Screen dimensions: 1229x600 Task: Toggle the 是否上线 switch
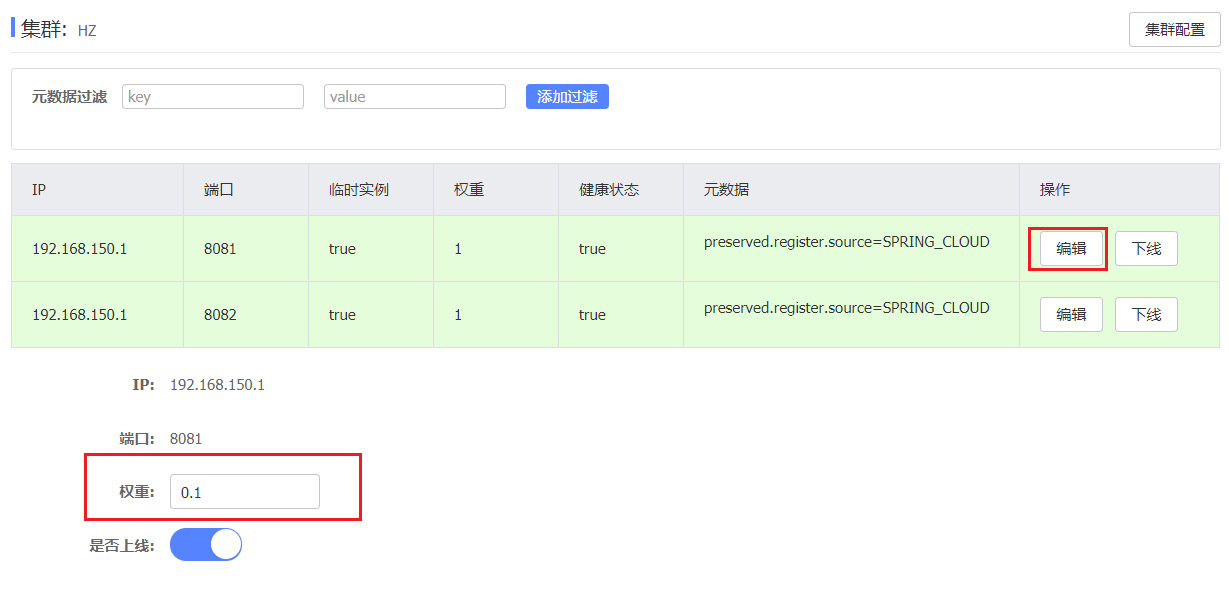206,545
